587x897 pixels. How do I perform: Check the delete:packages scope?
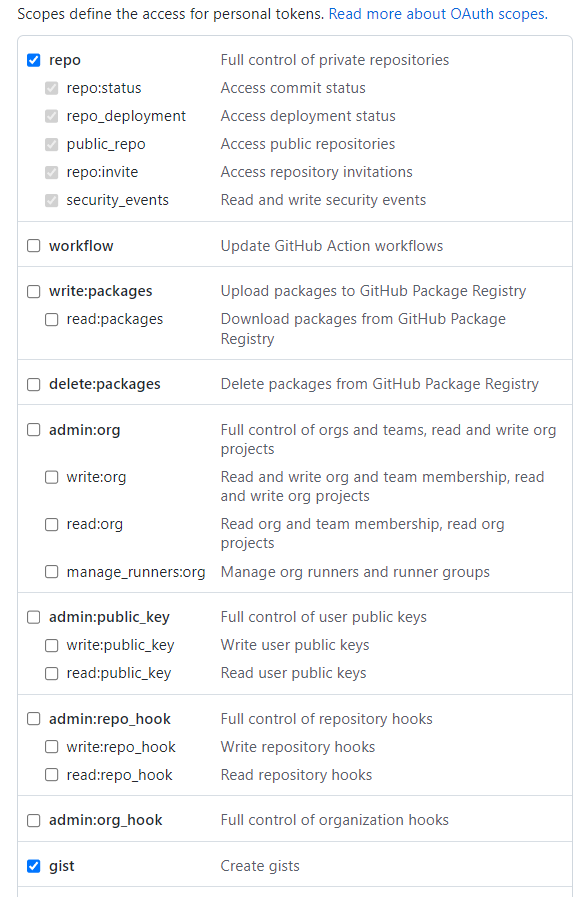[34, 384]
